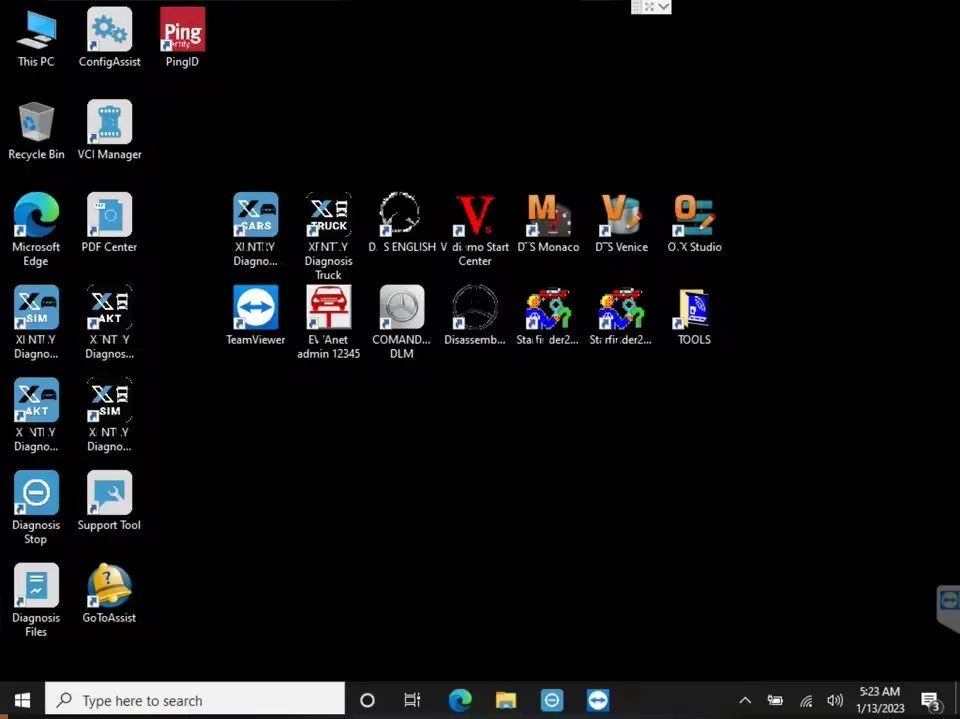960x719 pixels.
Task: Select the Diagnosis Files desktop icon
Action: coord(36,587)
